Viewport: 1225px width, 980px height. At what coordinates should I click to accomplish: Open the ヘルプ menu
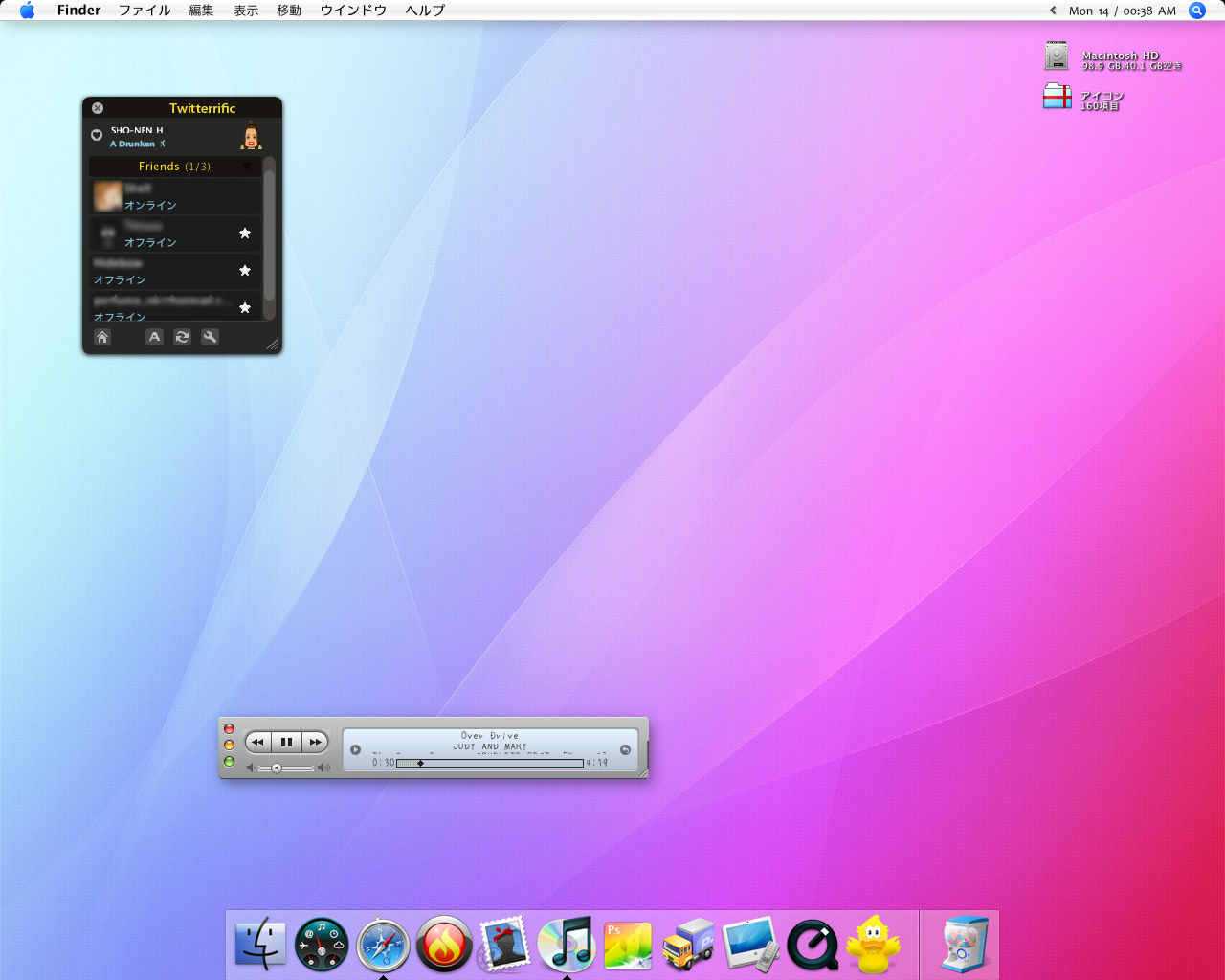[425, 11]
